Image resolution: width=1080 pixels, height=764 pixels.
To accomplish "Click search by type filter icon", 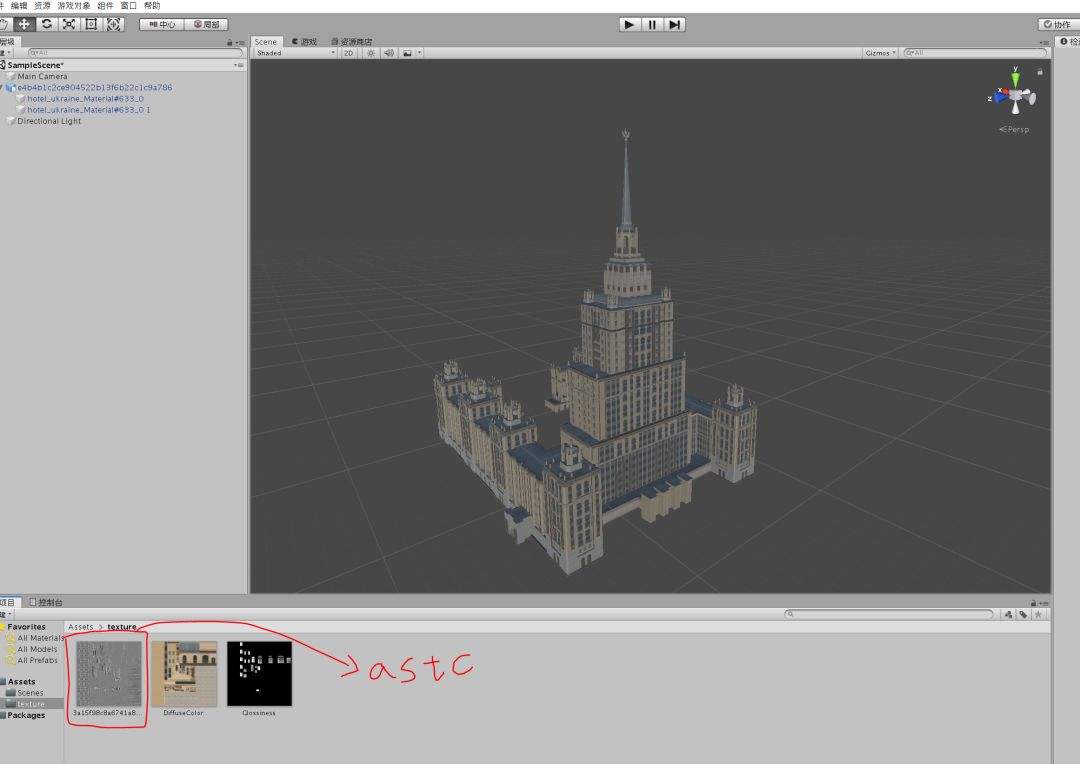I will pos(1008,614).
